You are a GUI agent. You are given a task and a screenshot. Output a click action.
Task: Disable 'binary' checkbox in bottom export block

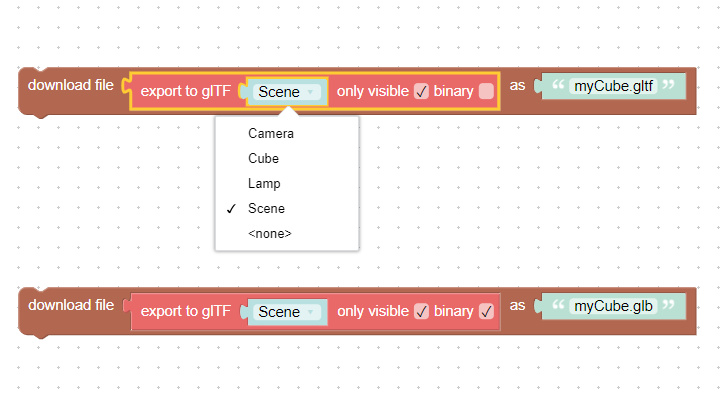click(x=486, y=311)
